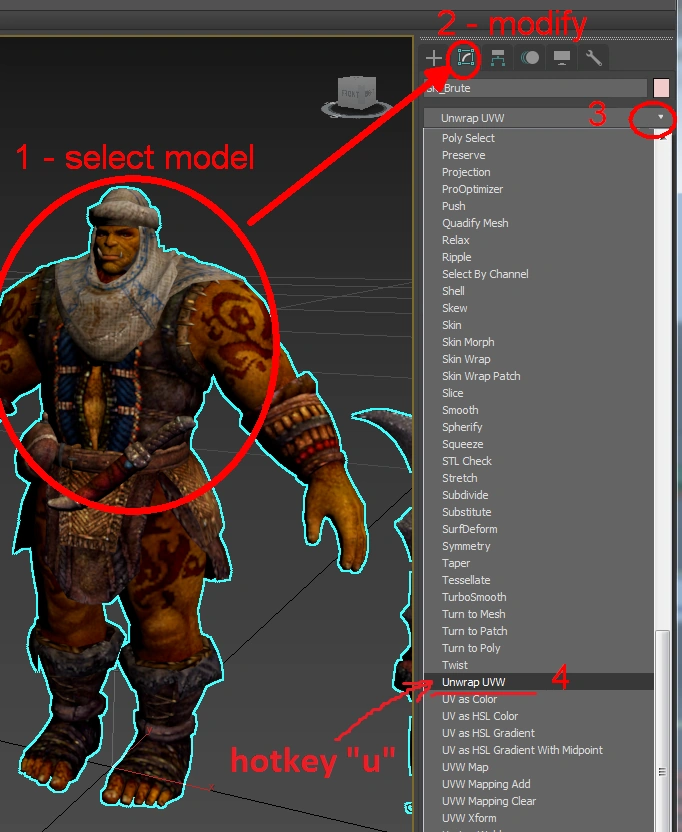This screenshot has width=682, height=832.
Task: Apply the Squeeze modifier
Action: click(462, 444)
